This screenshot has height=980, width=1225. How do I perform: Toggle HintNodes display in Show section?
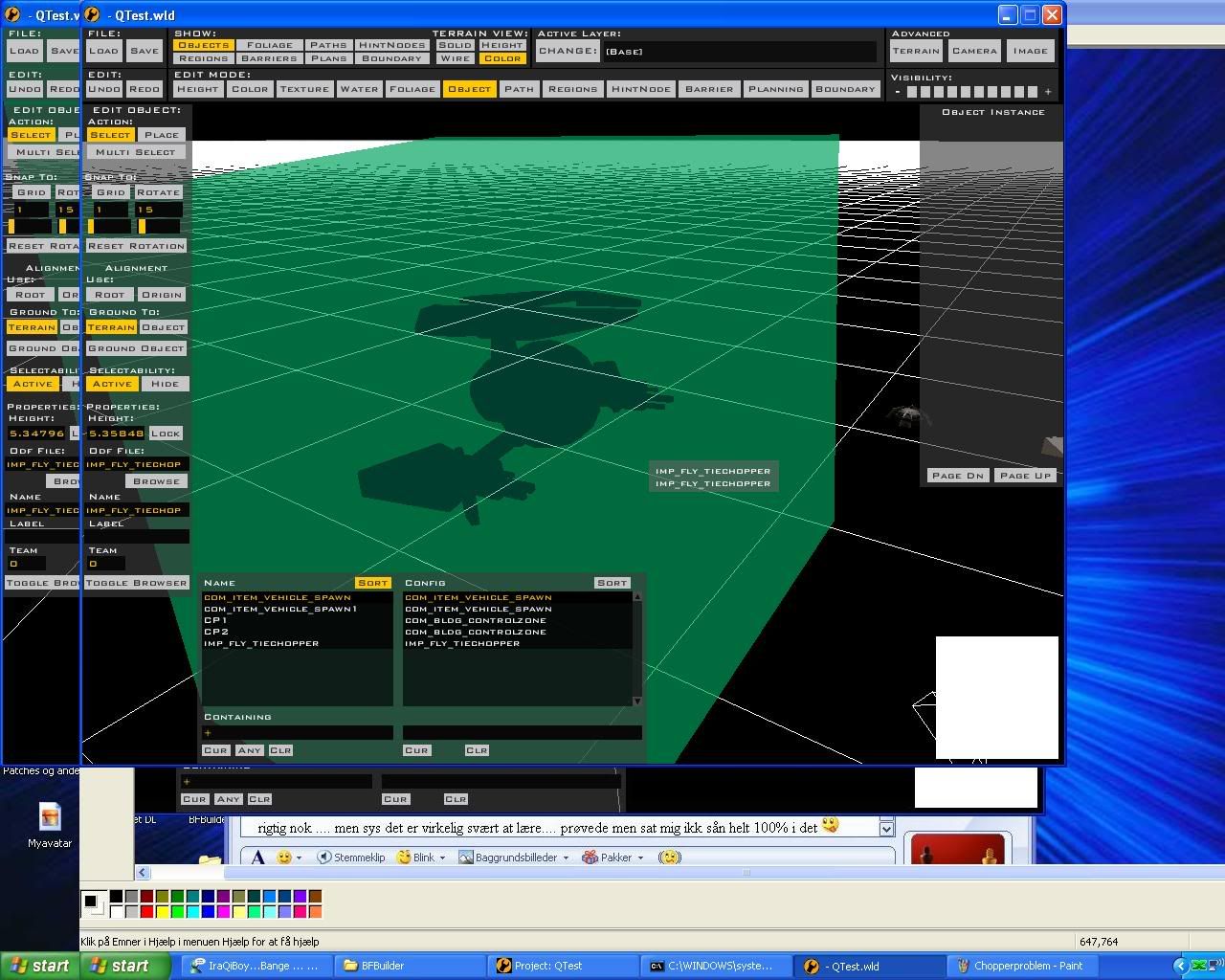click(x=391, y=45)
